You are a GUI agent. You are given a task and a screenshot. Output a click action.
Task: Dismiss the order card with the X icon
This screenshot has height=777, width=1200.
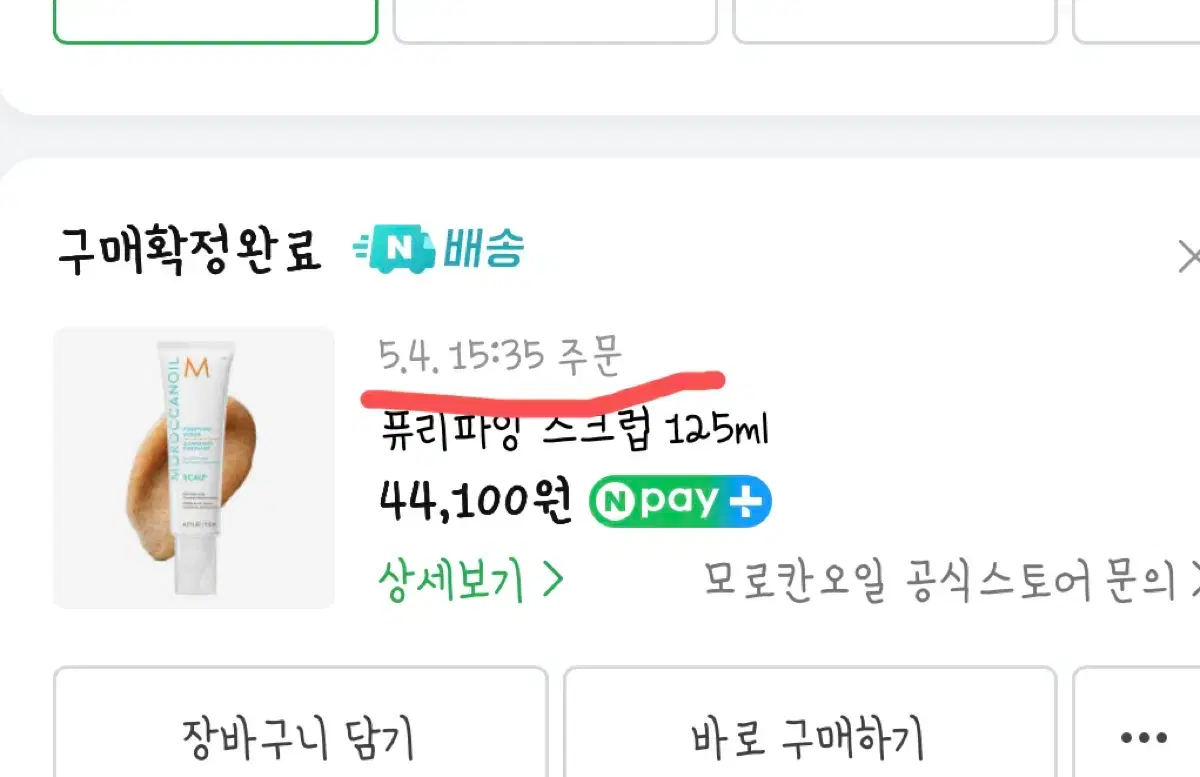point(1188,257)
